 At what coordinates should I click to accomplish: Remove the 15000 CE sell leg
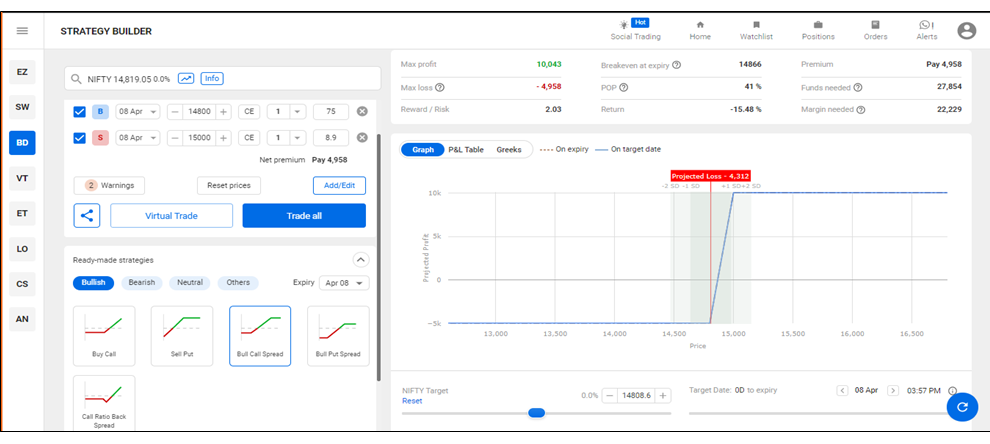point(362,138)
